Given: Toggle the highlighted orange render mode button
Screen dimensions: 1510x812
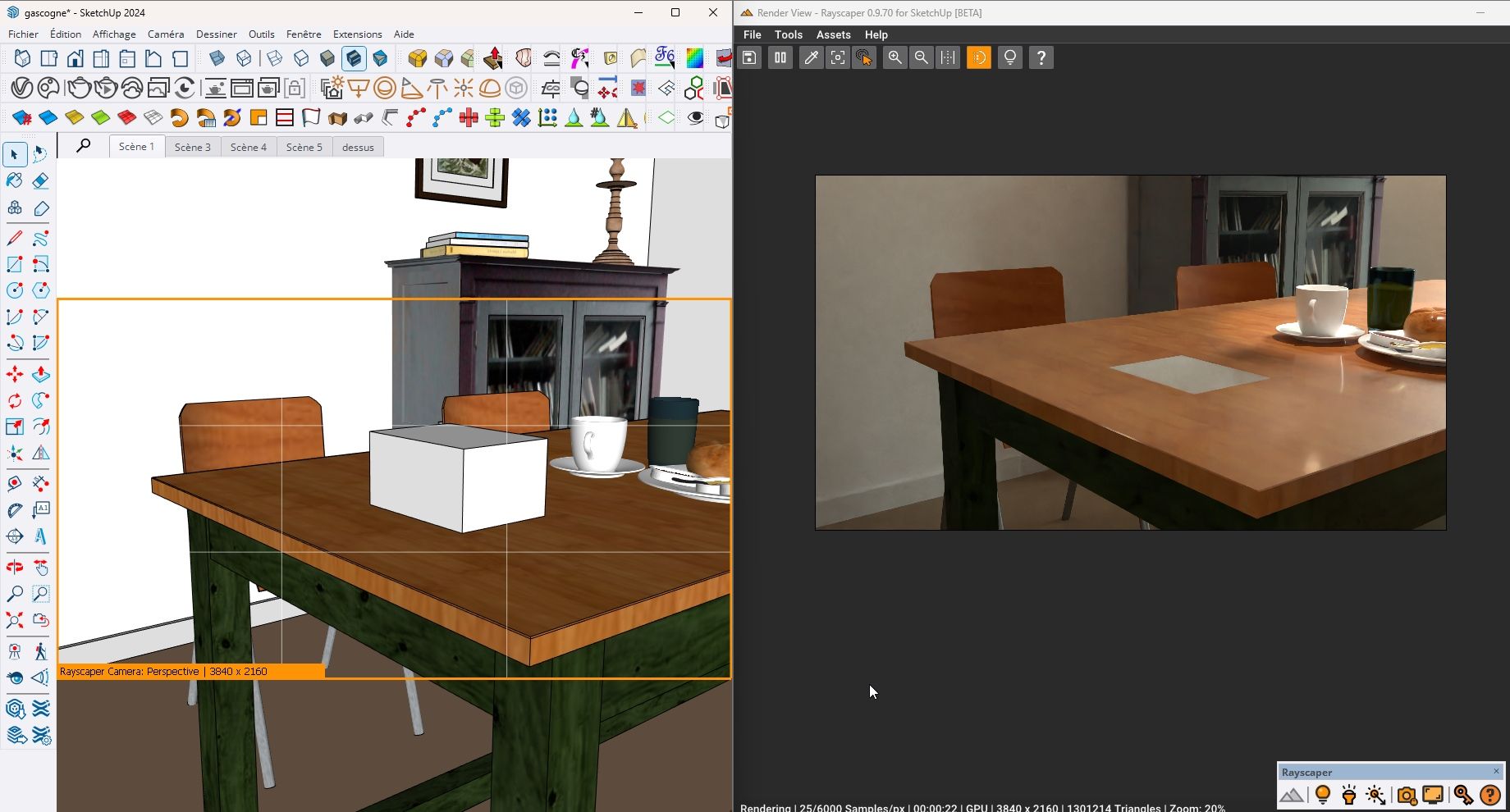Looking at the screenshot, I should [x=978, y=57].
